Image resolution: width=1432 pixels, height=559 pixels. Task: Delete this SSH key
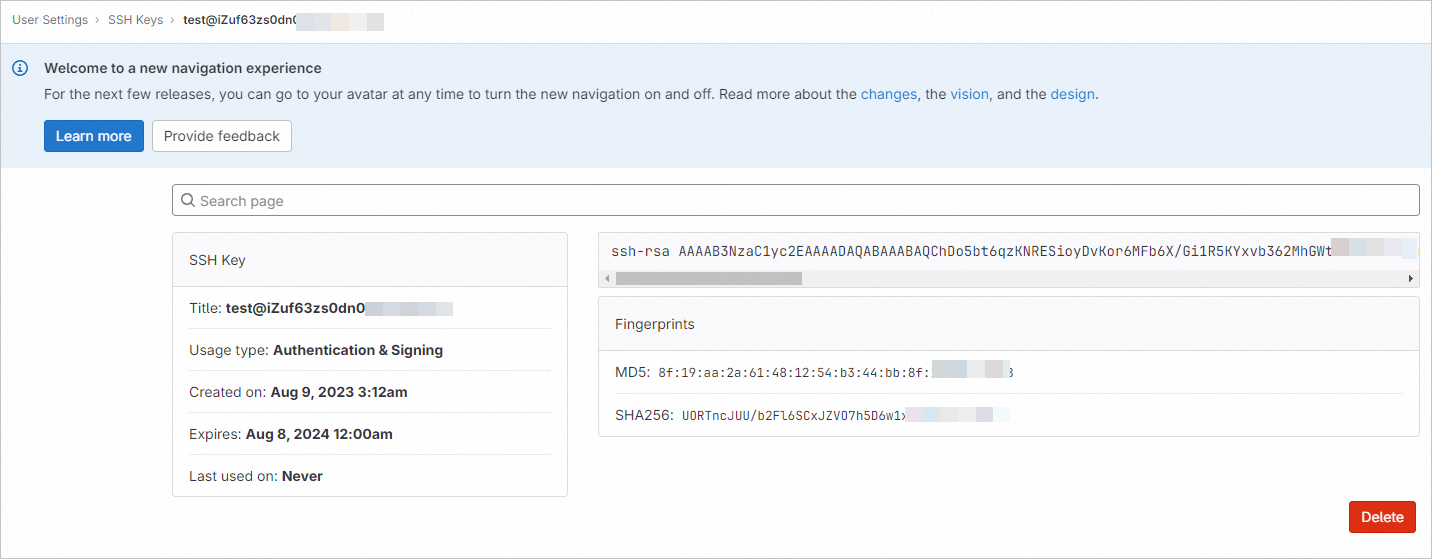click(x=1382, y=517)
